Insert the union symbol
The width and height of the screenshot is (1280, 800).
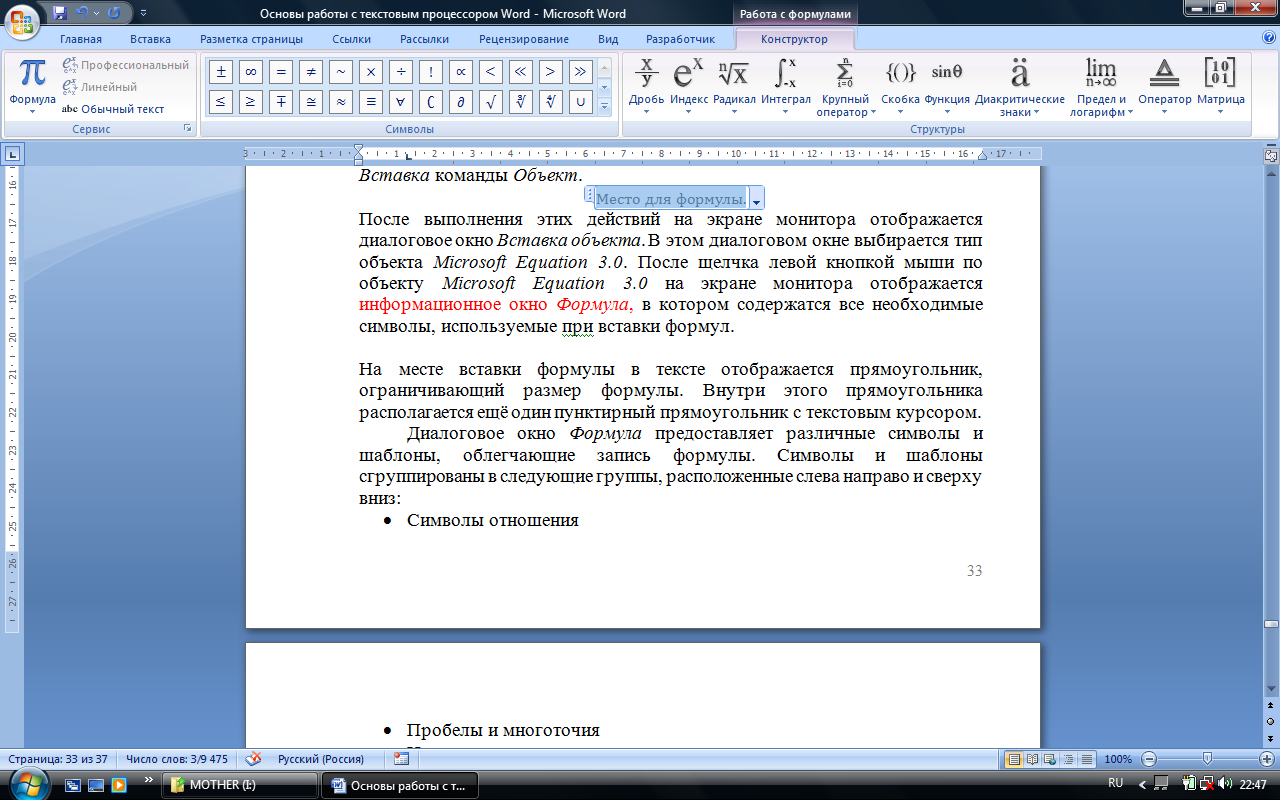coord(581,102)
